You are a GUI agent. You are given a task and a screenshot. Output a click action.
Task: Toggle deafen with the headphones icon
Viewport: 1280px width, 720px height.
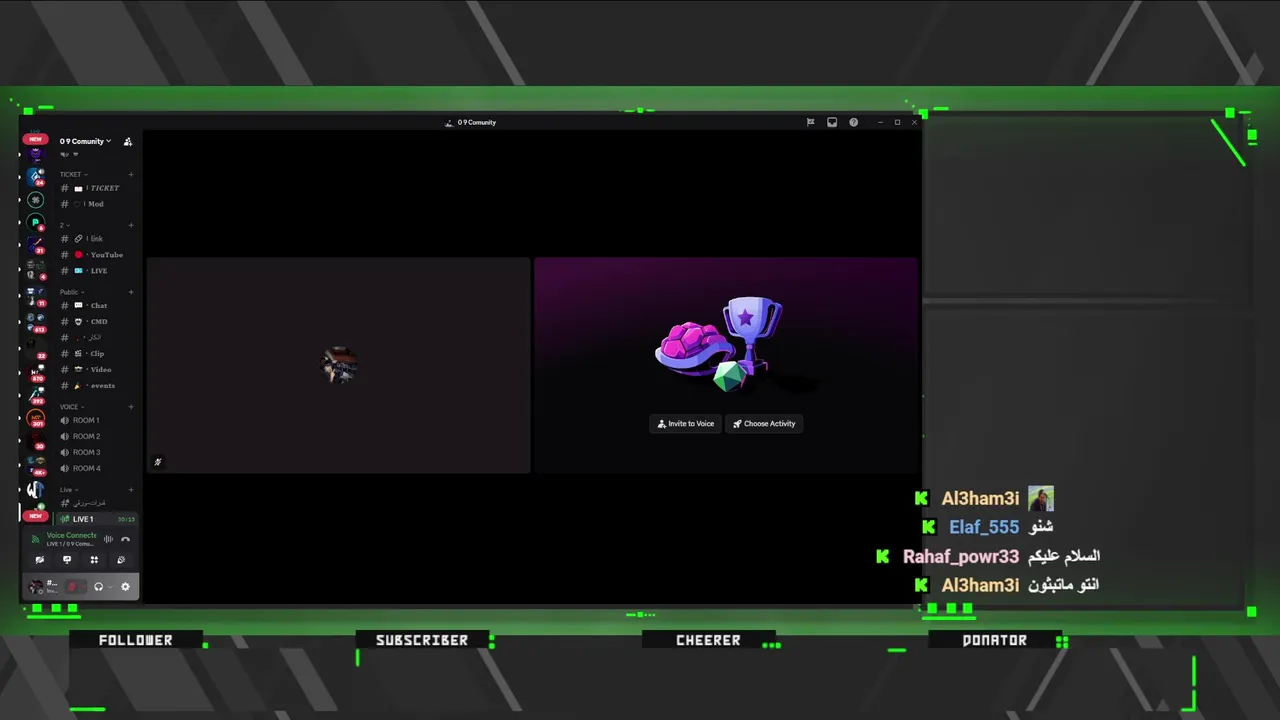click(x=98, y=587)
